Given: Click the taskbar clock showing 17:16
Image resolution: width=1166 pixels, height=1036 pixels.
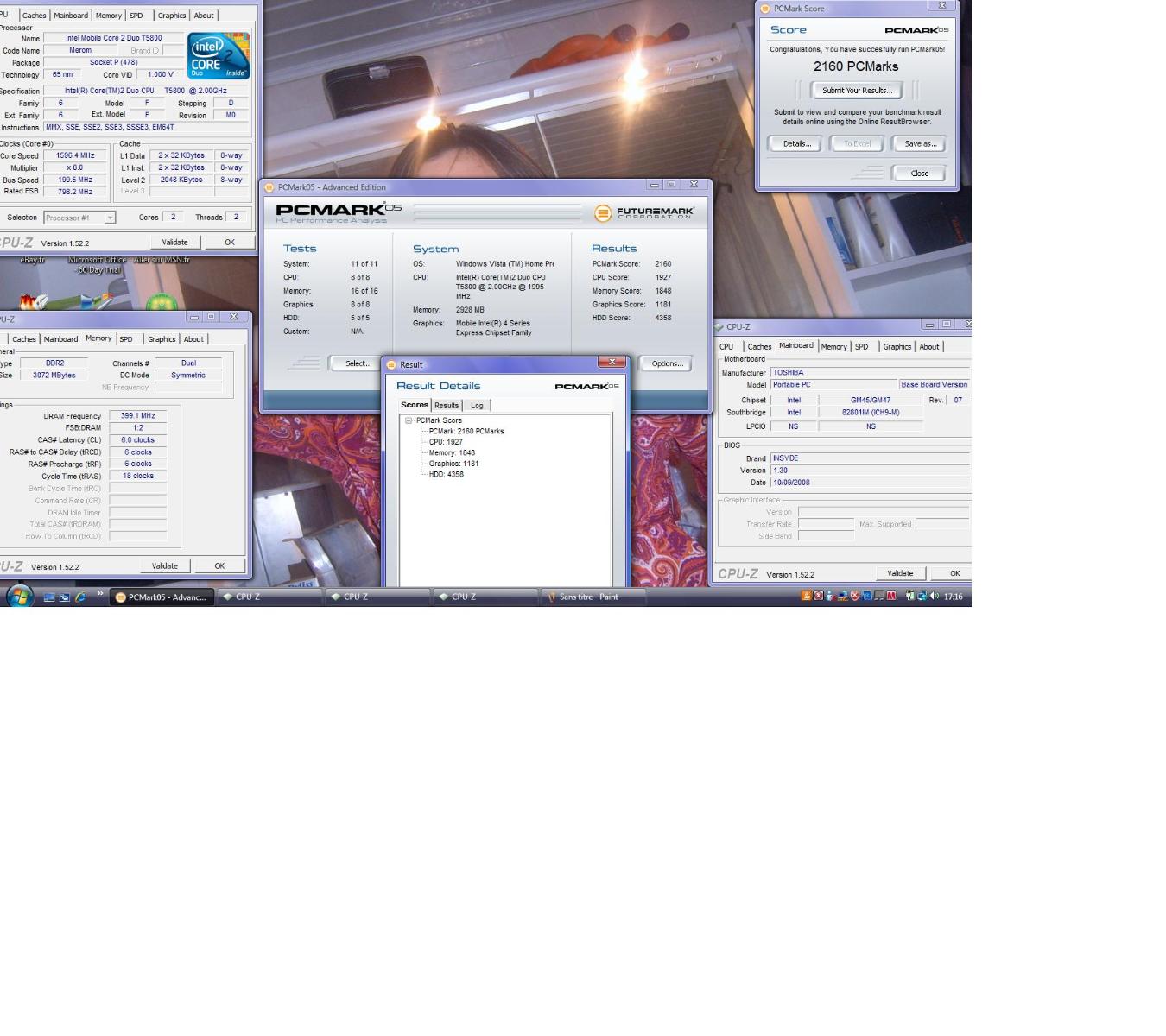Looking at the screenshot, I should [953, 597].
